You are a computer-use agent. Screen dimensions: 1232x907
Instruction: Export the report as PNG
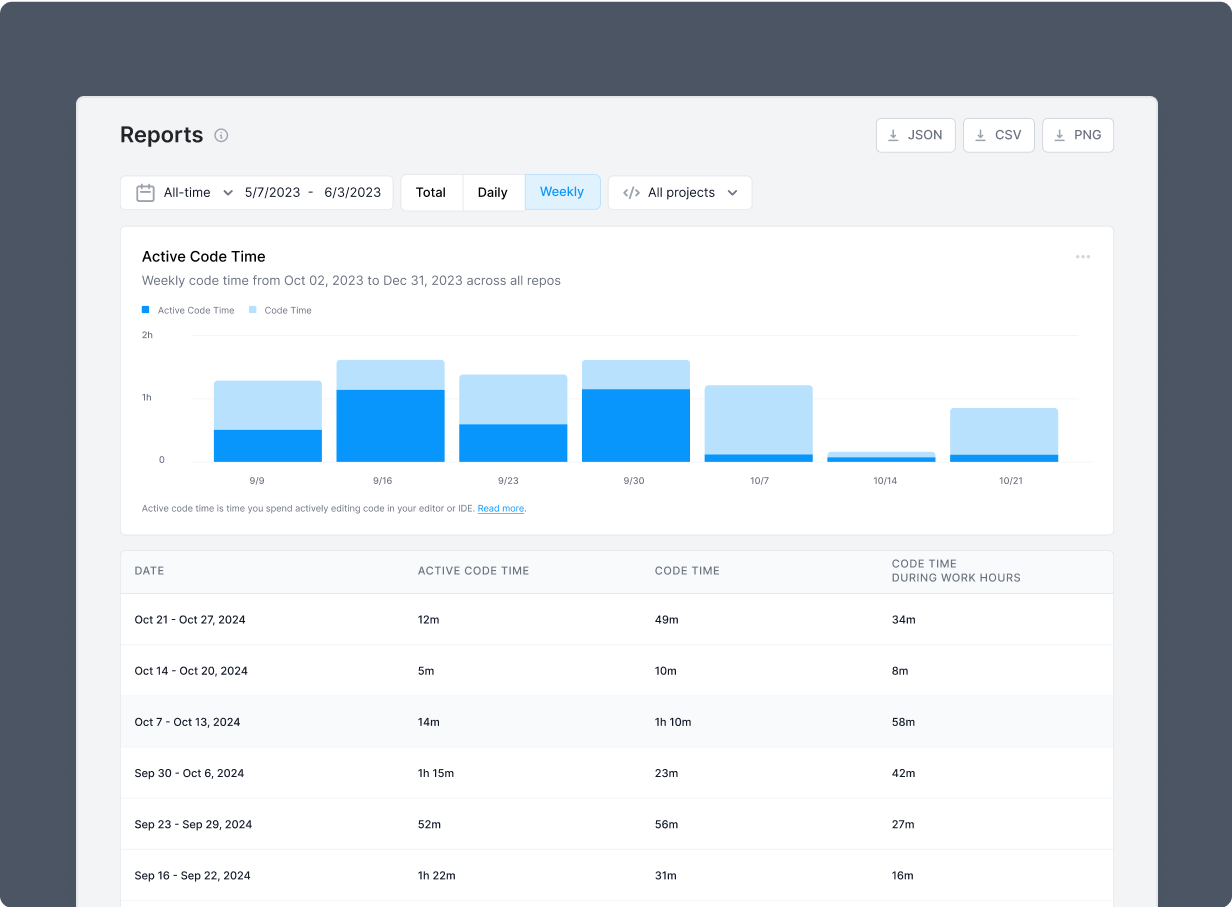point(1078,135)
